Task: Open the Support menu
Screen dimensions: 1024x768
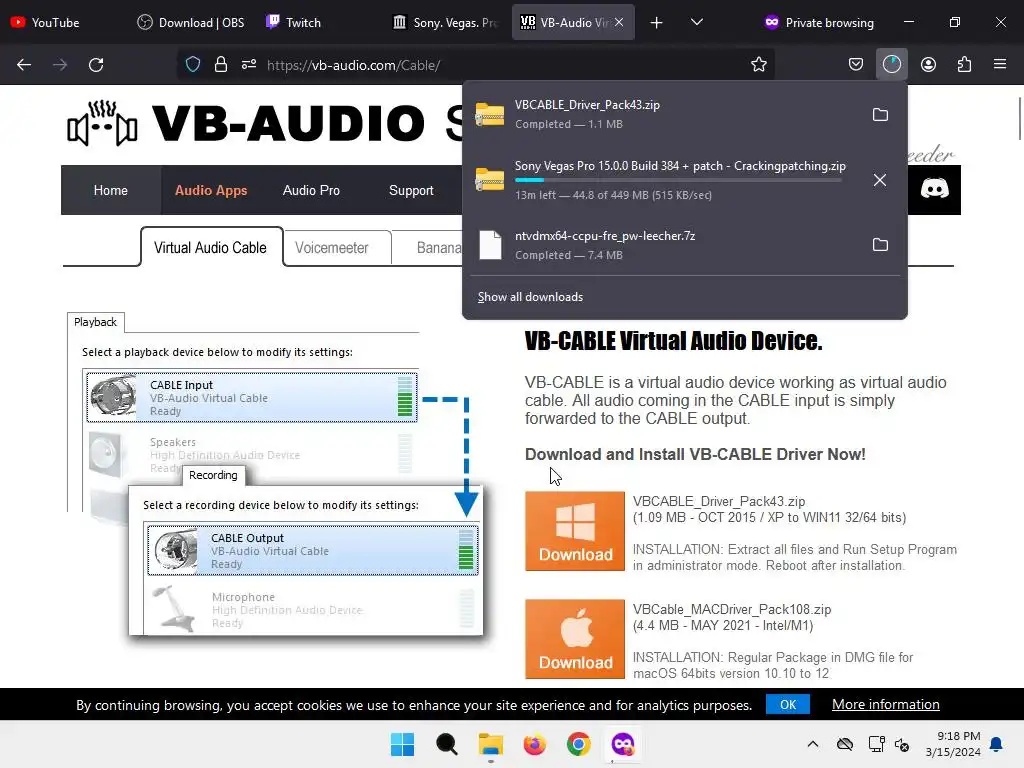Action: click(411, 190)
